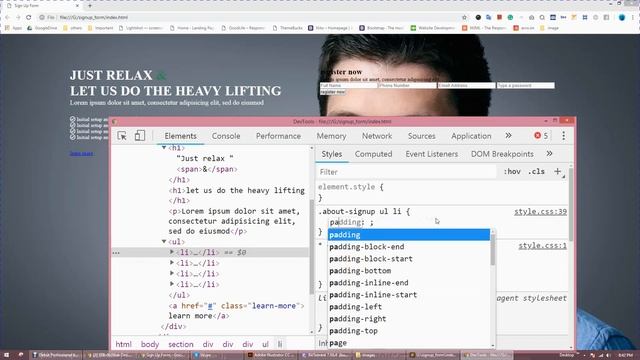
Task: Select the Styles pane tab
Action: (x=331, y=154)
